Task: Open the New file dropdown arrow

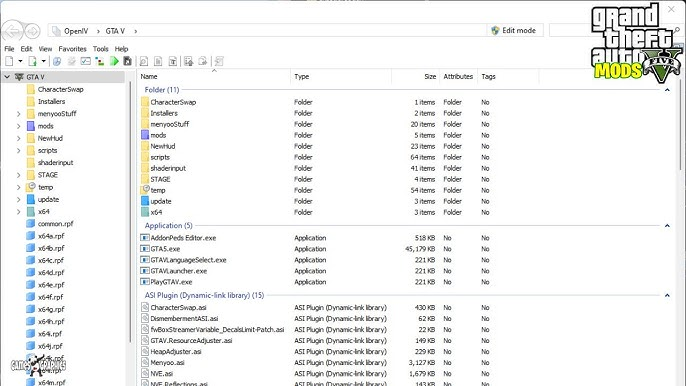Action: point(20,61)
